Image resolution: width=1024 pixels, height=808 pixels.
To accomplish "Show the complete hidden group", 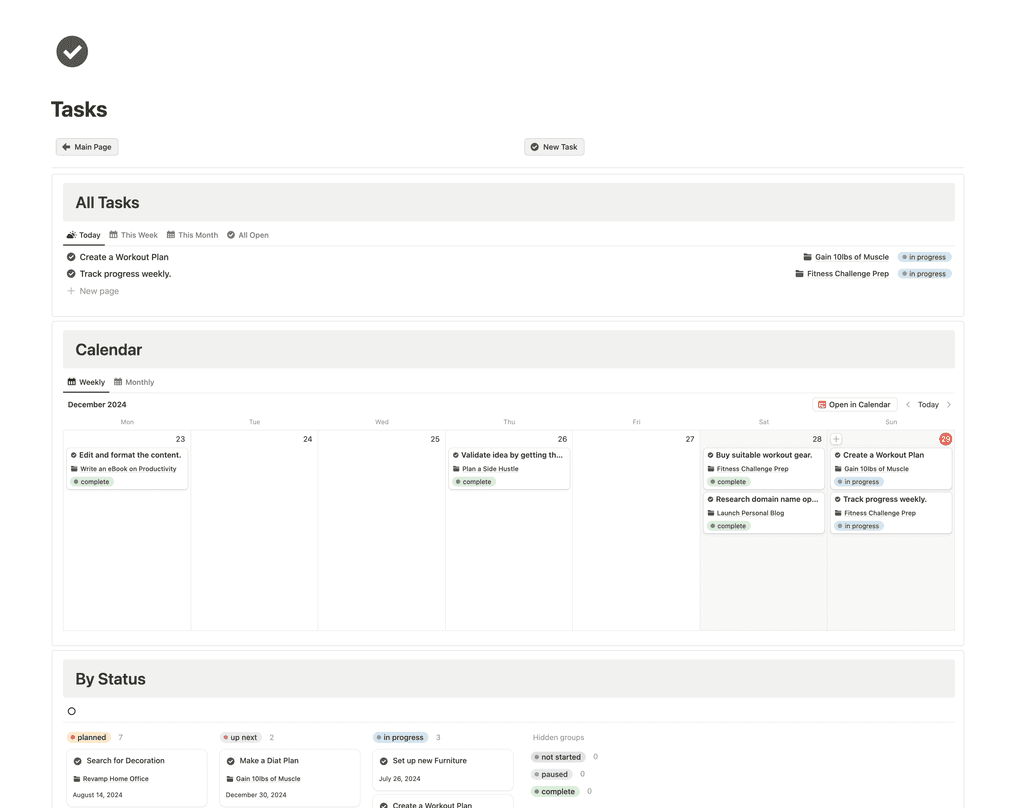I will coord(555,791).
